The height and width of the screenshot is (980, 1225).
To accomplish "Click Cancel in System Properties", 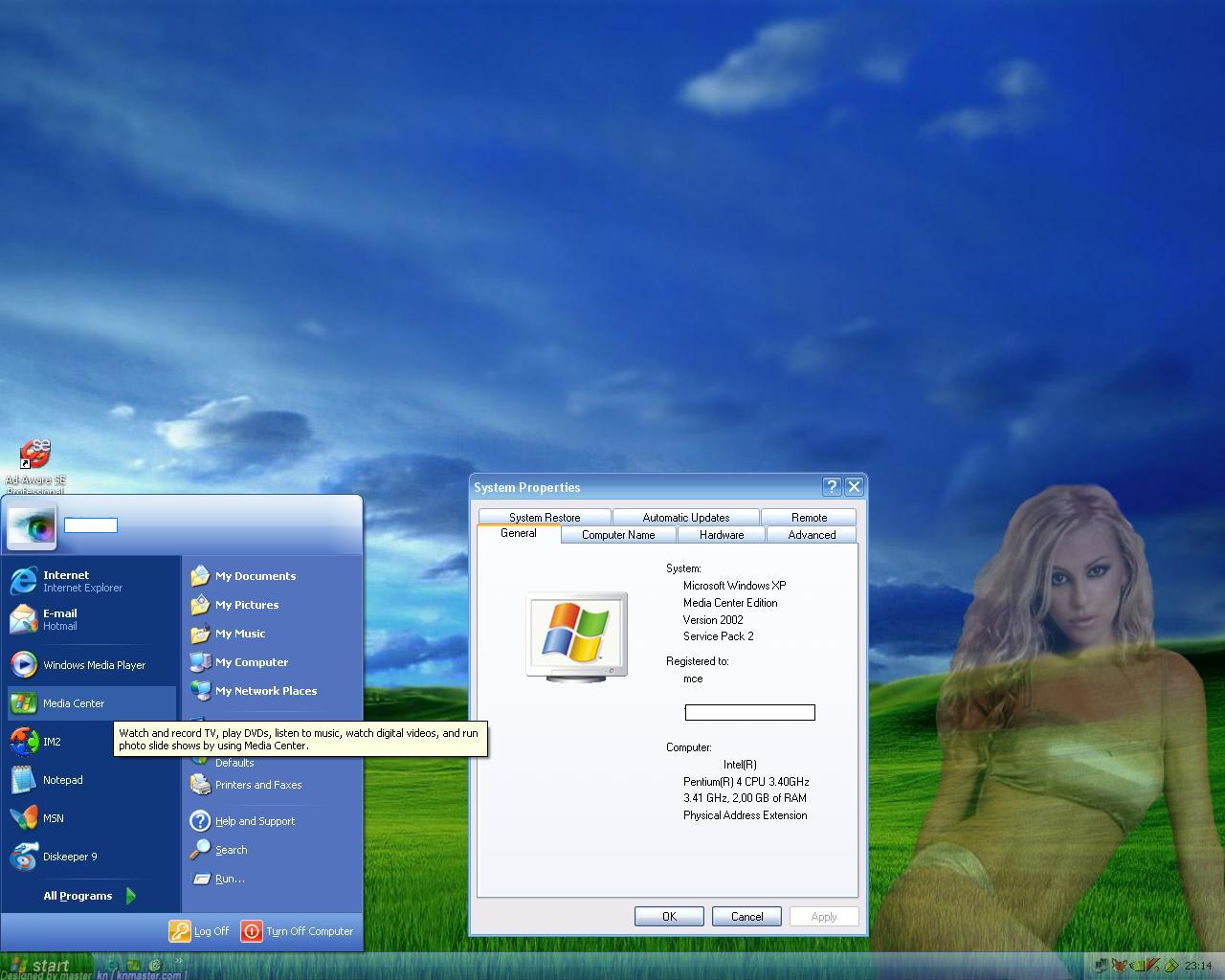I will [746, 917].
